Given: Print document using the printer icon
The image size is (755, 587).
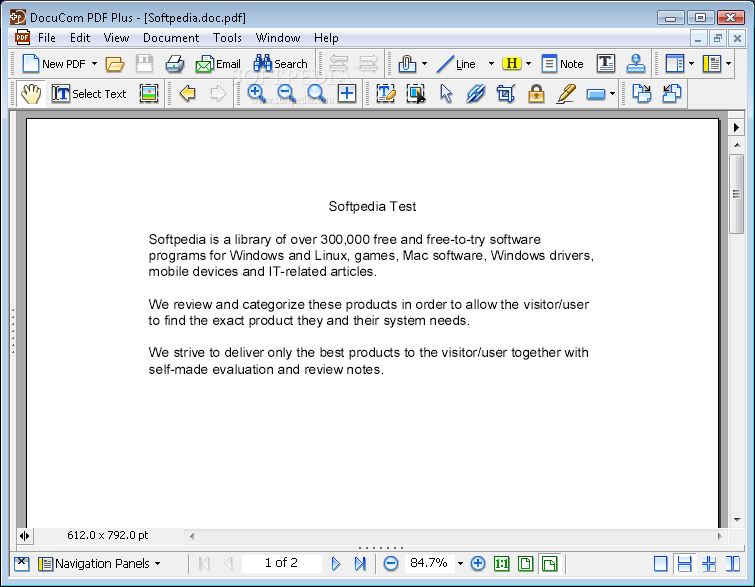Looking at the screenshot, I should 174,64.
